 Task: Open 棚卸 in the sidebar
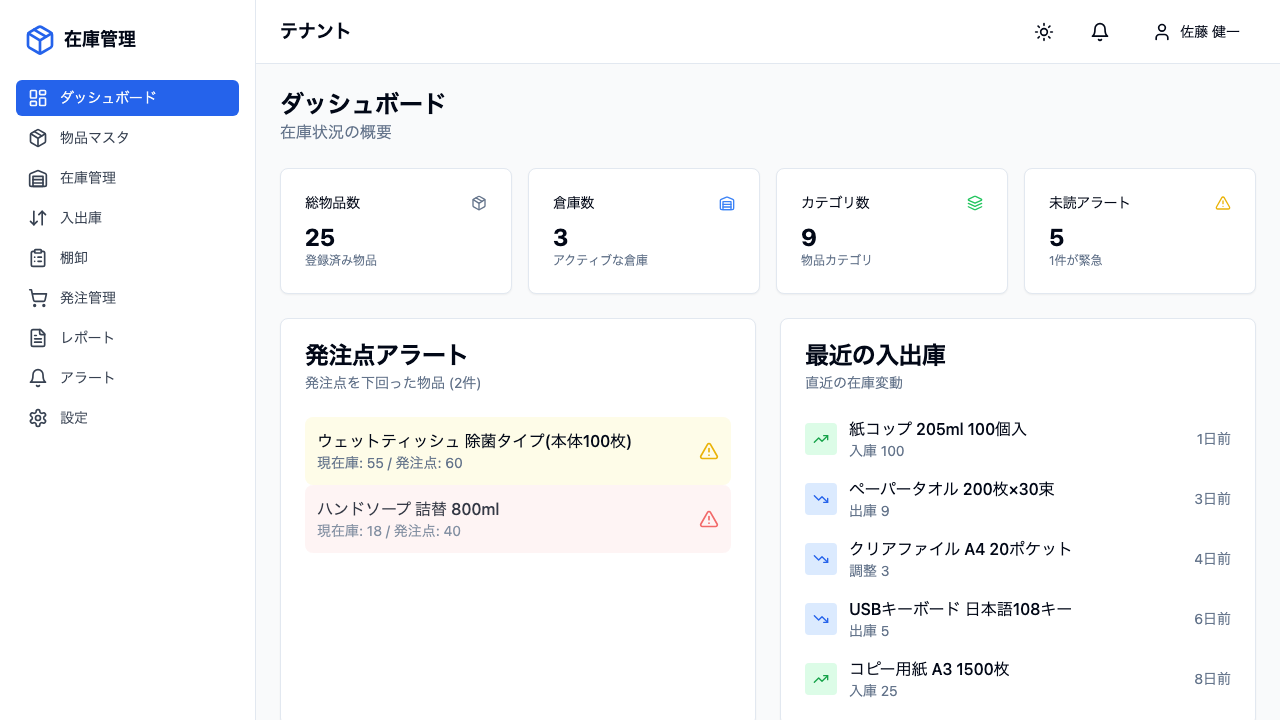point(127,258)
